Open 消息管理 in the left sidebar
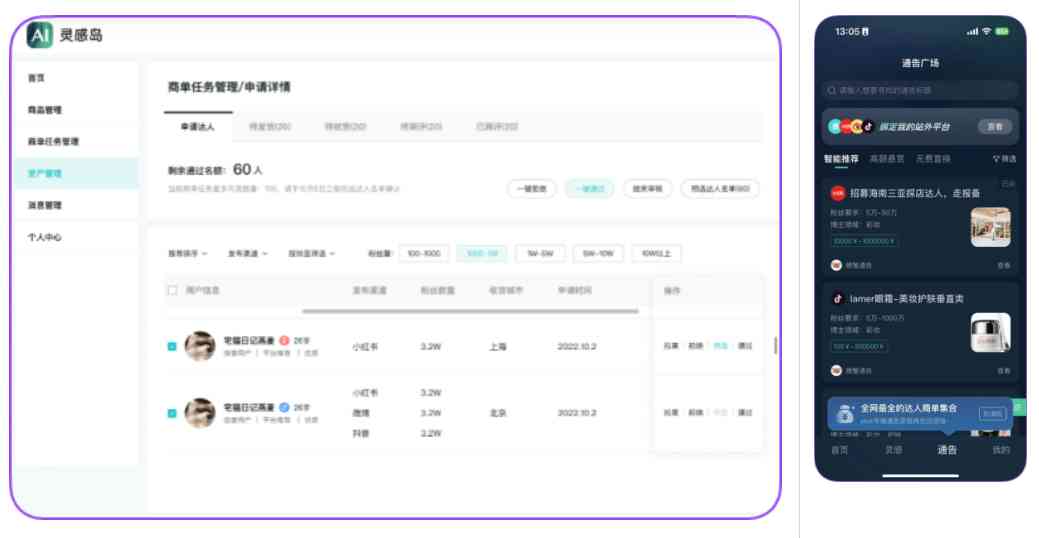 (45, 205)
